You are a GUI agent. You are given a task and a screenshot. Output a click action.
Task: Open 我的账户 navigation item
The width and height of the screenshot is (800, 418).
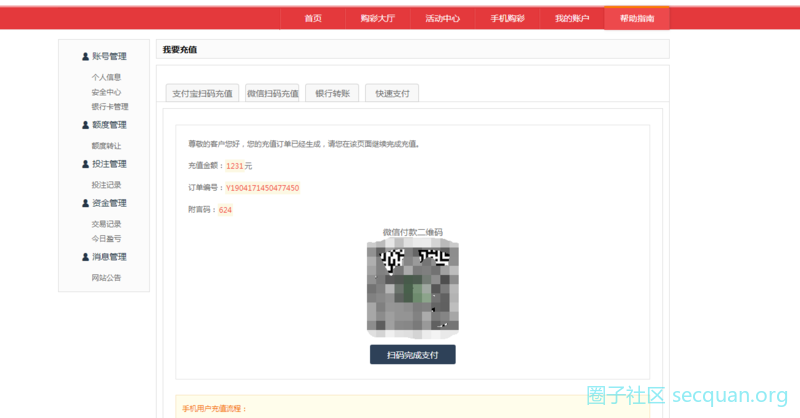[x=572, y=19]
